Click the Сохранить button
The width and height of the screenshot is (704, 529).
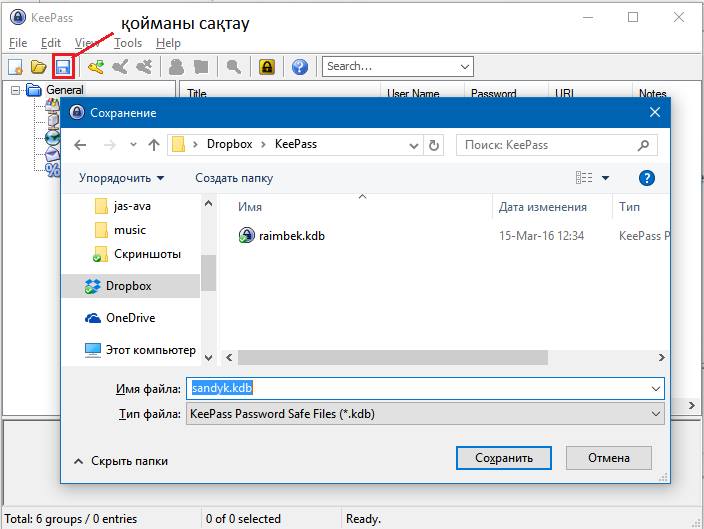pyautogui.click(x=503, y=458)
